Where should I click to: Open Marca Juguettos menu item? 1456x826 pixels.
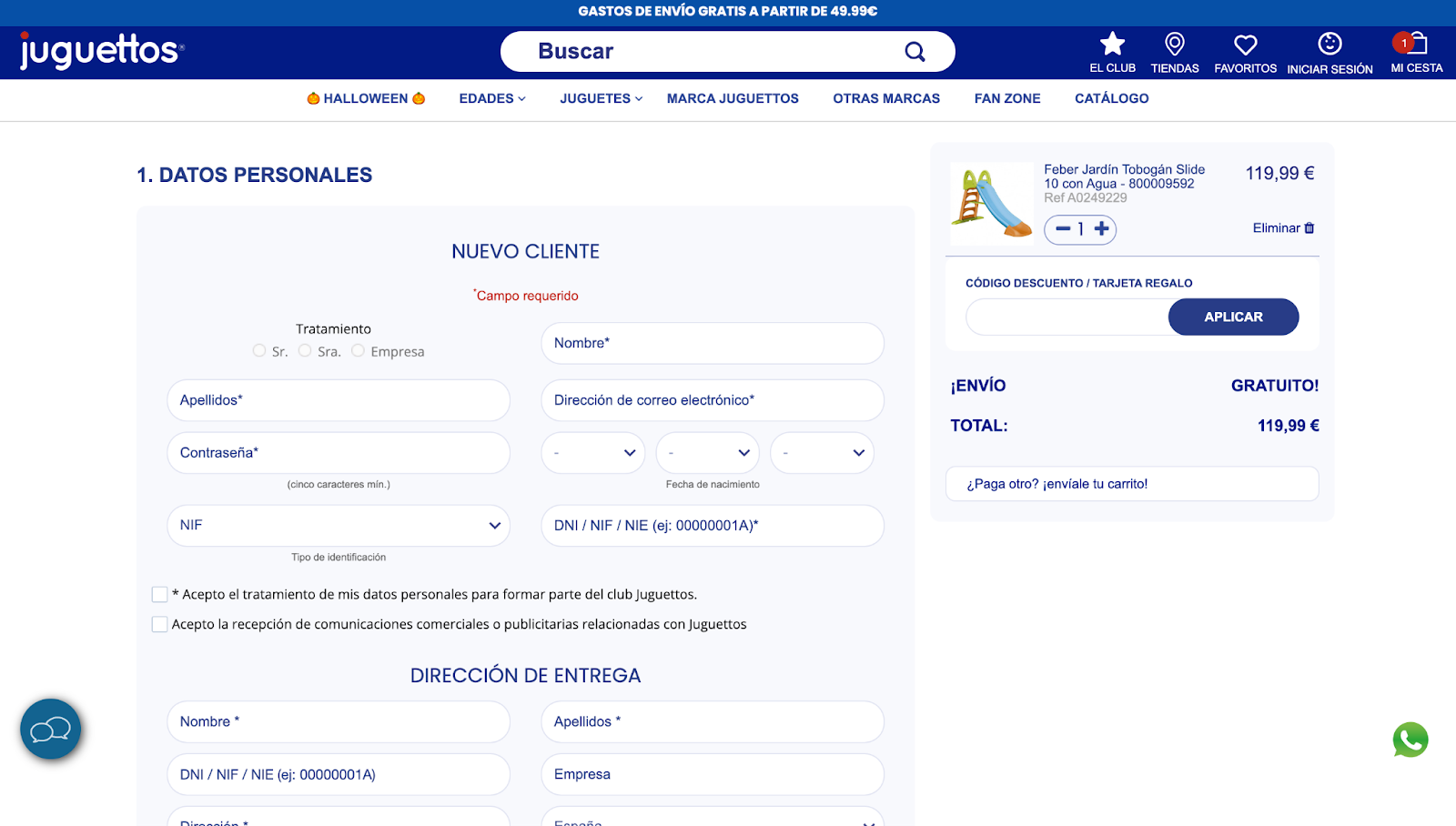coord(733,98)
